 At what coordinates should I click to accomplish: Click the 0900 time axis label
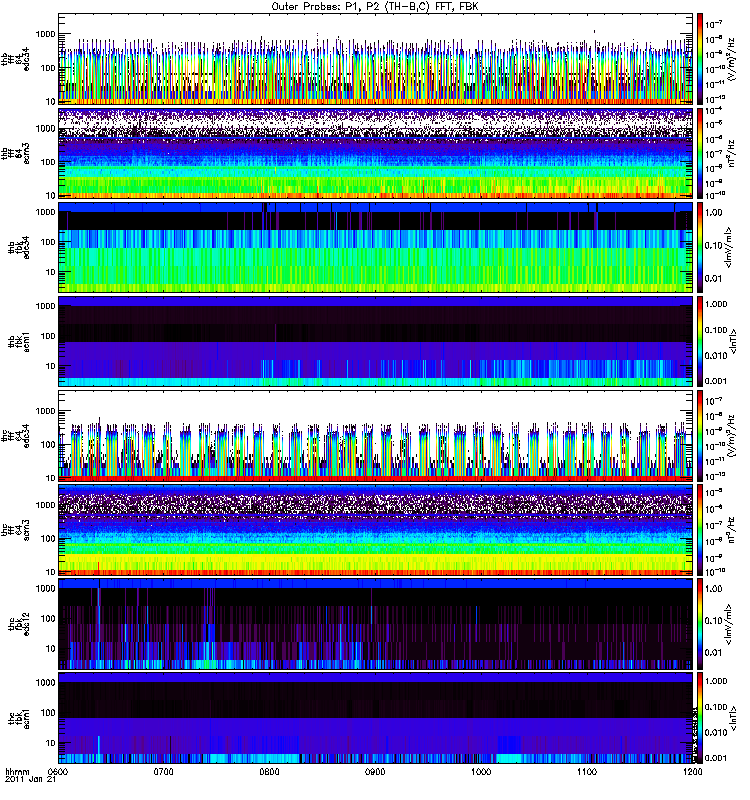[x=376, y=773]
